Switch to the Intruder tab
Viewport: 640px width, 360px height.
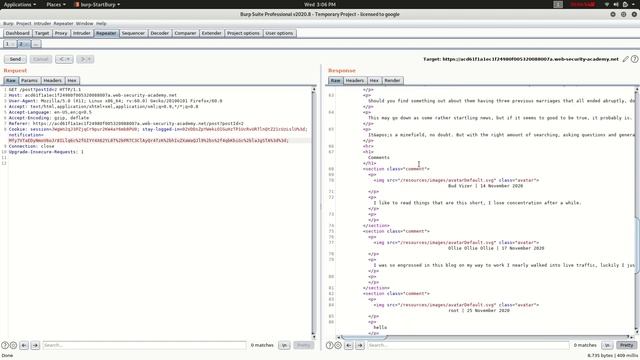coord(82,33)
